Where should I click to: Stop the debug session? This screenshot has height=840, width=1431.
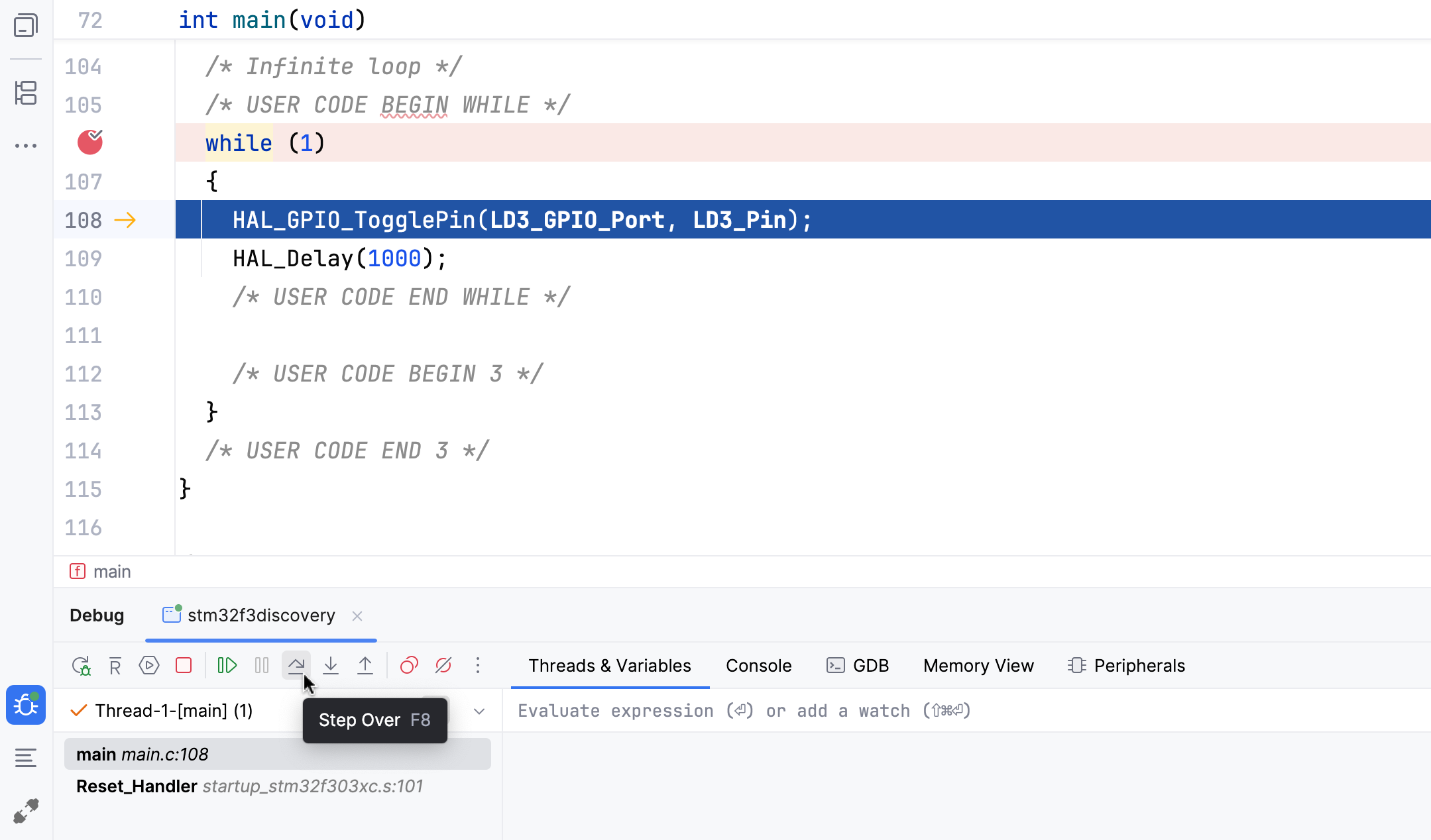[x=184, y=666]
